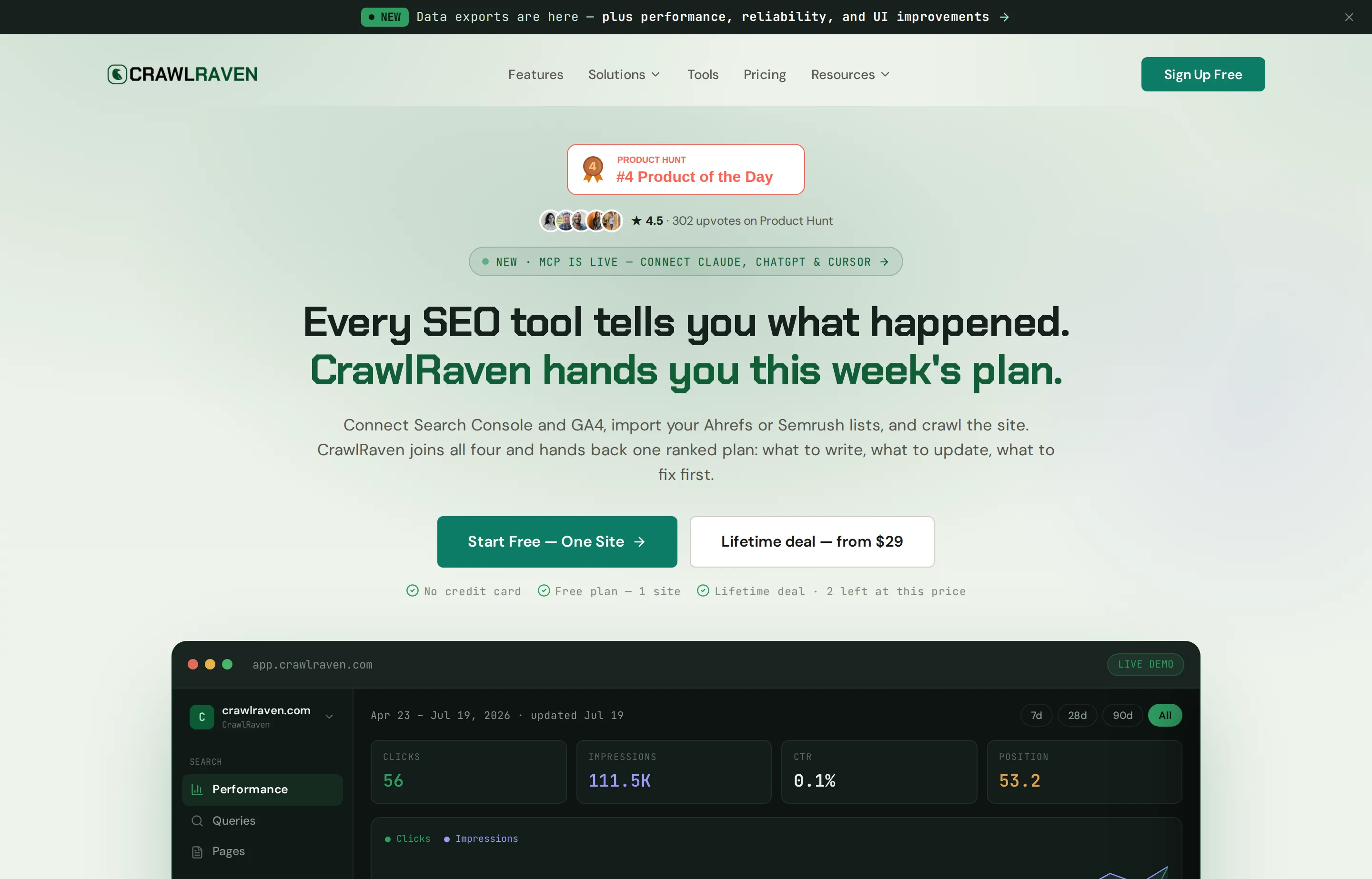Click the 302 upvotes on Product Hunt text
This screenshot has width=1372, height=879.
(x=752, y=221)
